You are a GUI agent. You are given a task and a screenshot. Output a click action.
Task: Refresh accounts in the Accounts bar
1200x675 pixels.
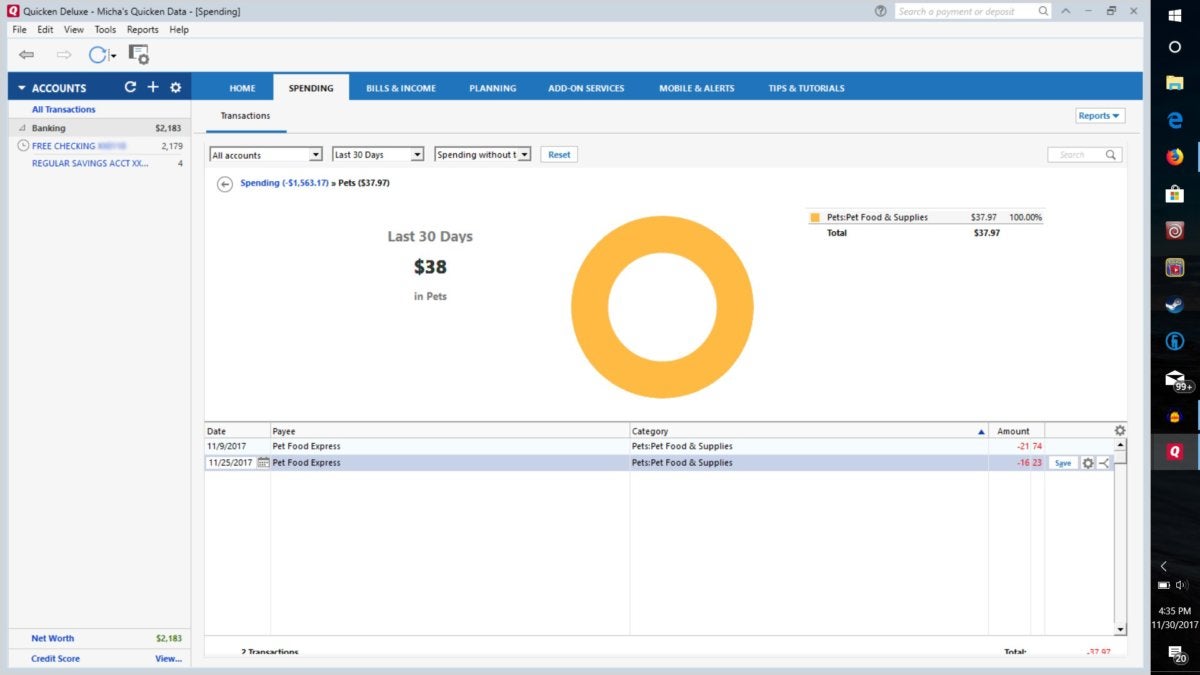130,87
